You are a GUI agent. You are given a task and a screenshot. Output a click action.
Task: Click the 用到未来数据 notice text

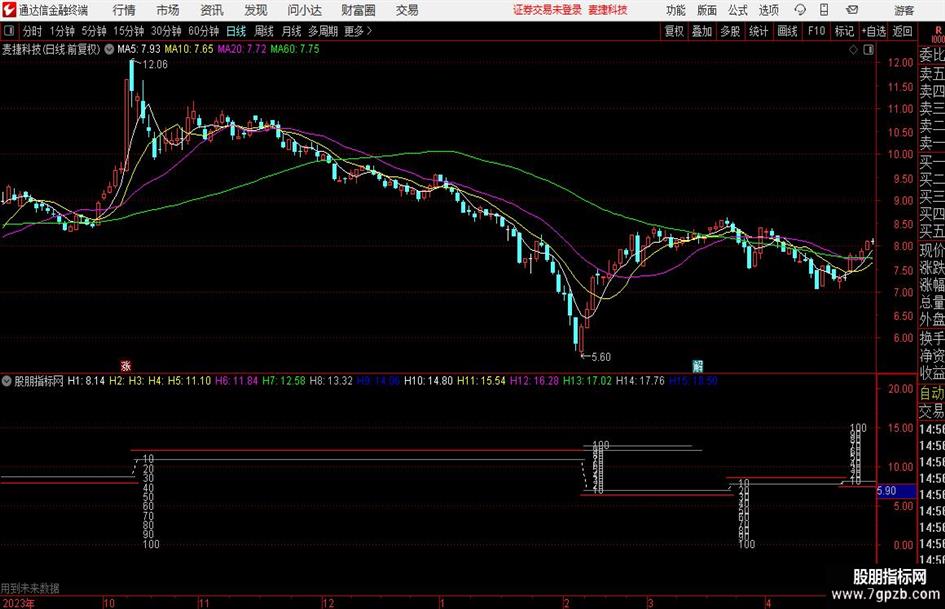coord(30,588)
